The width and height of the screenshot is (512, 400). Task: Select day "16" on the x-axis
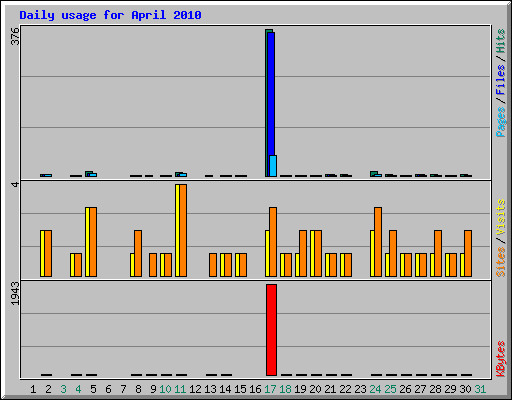255,389
